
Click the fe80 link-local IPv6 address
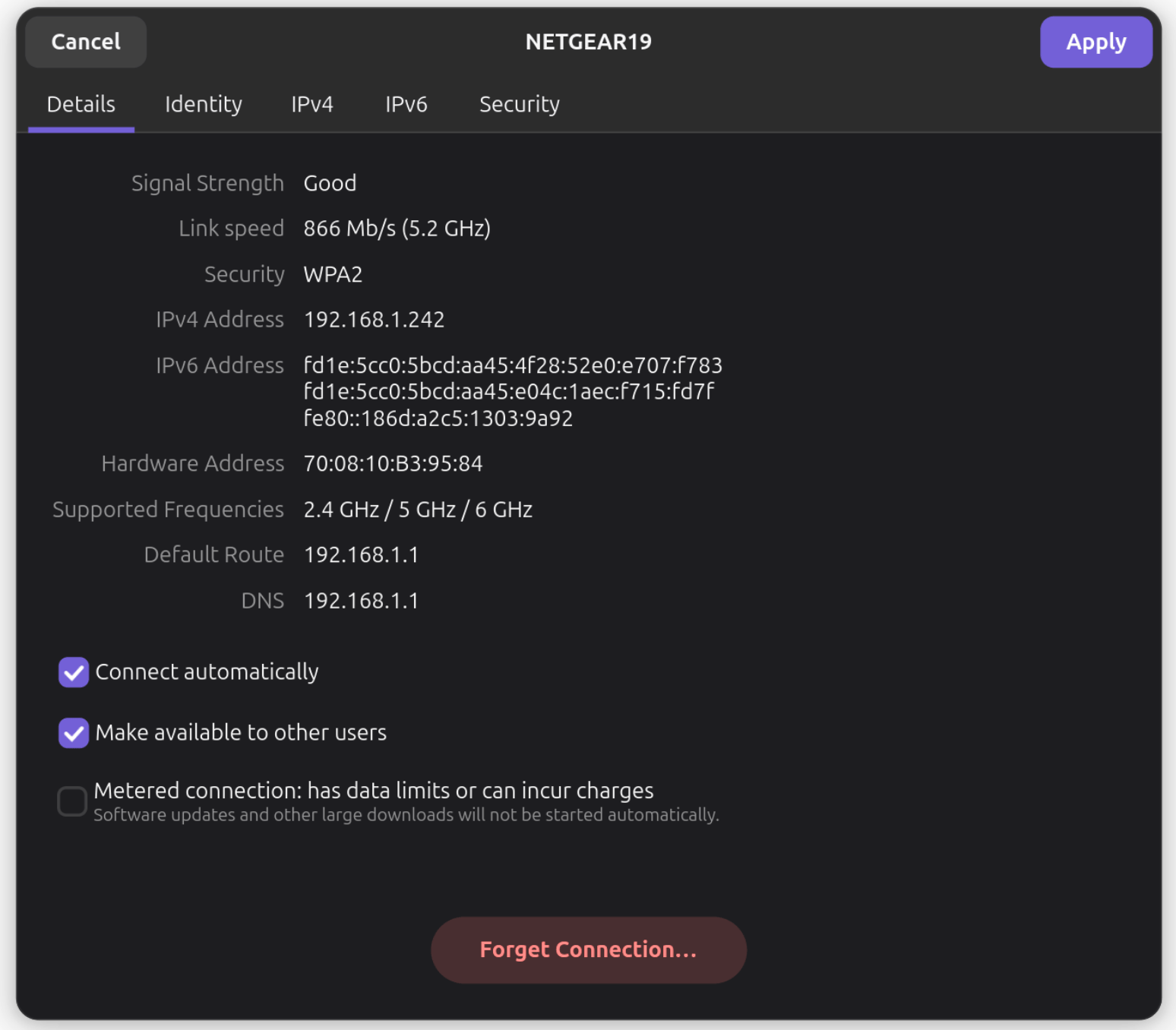point(438,419)
